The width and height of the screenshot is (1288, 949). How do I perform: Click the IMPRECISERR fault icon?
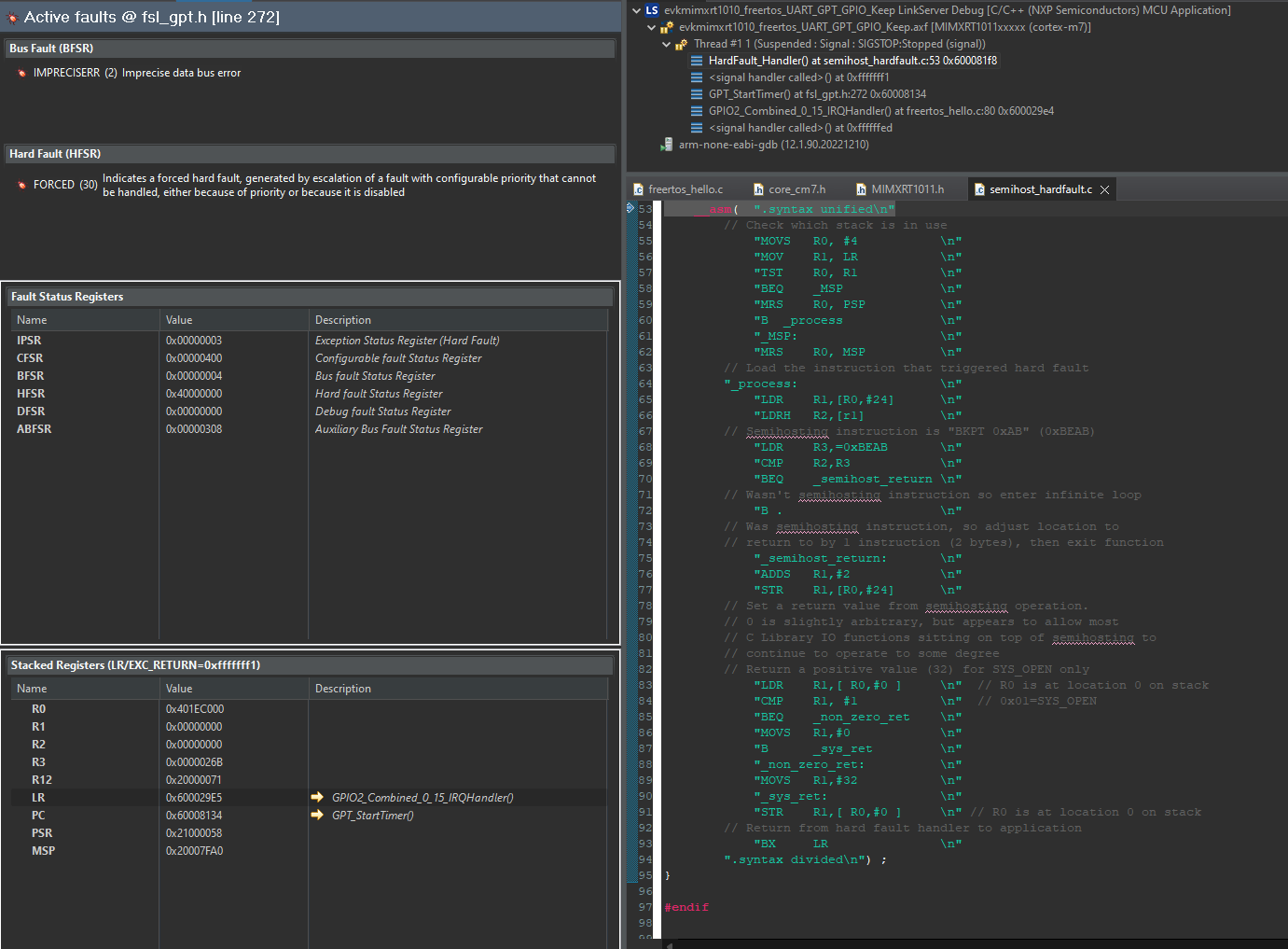[x=21, y=73]
